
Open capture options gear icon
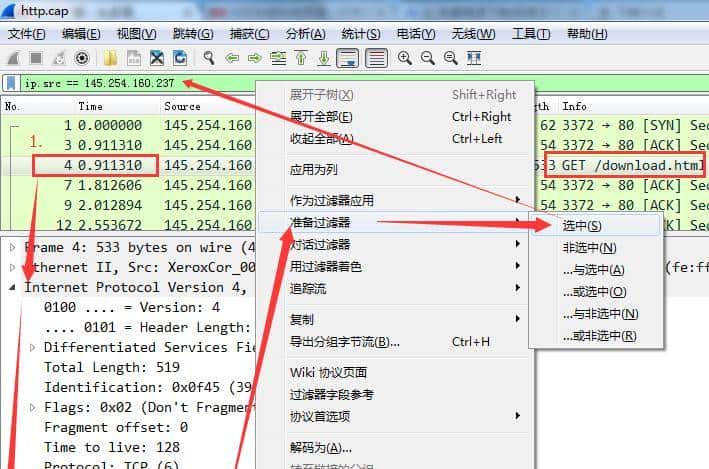82,58
